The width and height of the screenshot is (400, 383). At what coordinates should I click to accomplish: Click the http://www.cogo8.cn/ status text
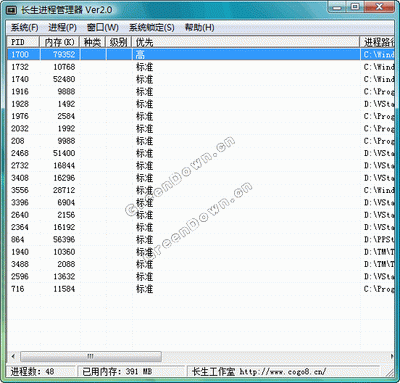click(282, 371)
